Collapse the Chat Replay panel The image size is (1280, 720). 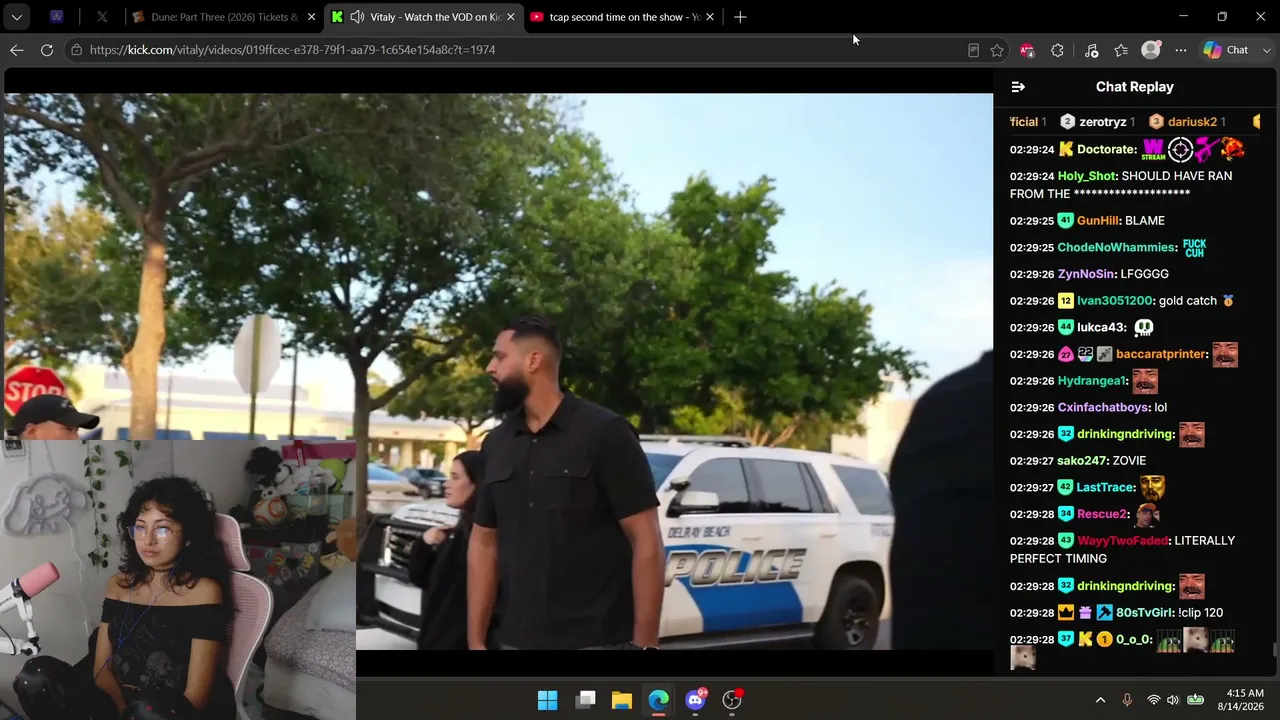coord(1018,87)
